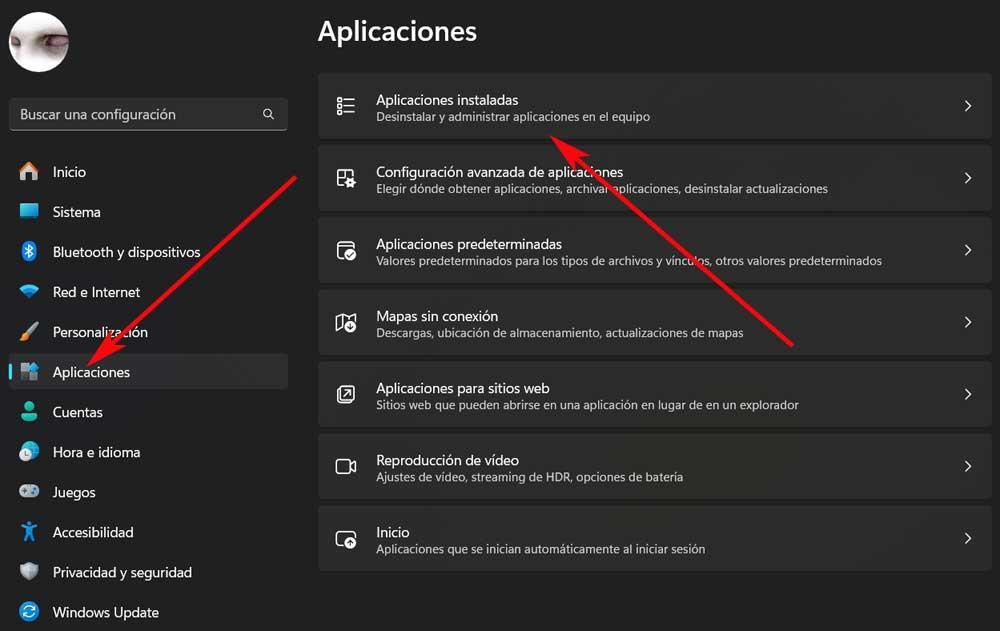Open Mapas sin conexión via its map icon

[x=346, y=322]
